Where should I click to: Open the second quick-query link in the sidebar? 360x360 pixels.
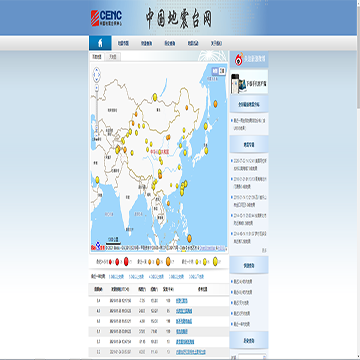243,292
